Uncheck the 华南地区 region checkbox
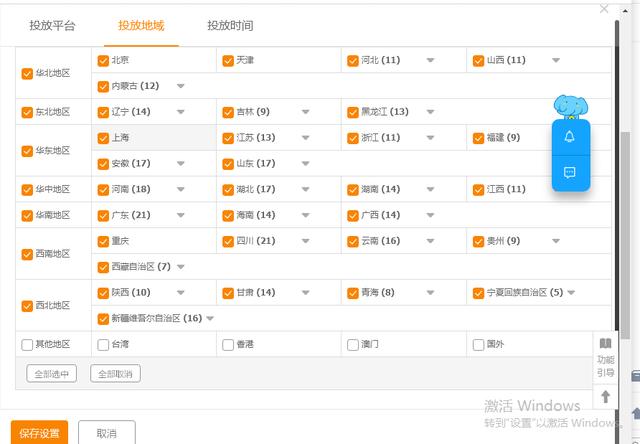This screenshot has width=640, height=444. click(x=27, y=215)
